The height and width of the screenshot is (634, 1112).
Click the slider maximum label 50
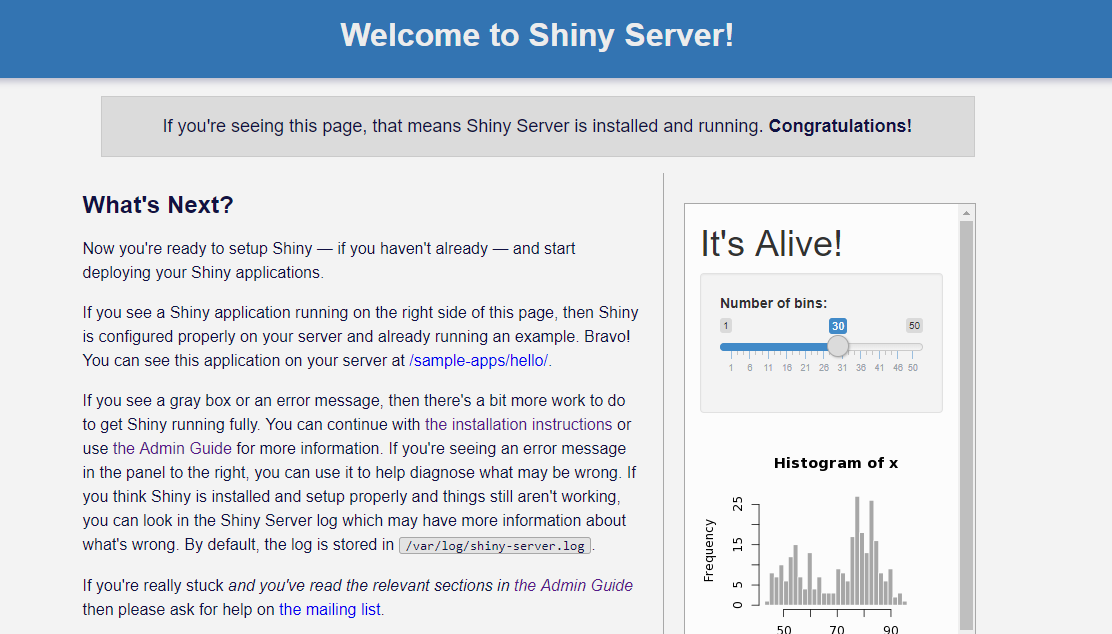[x=914, y=326]
